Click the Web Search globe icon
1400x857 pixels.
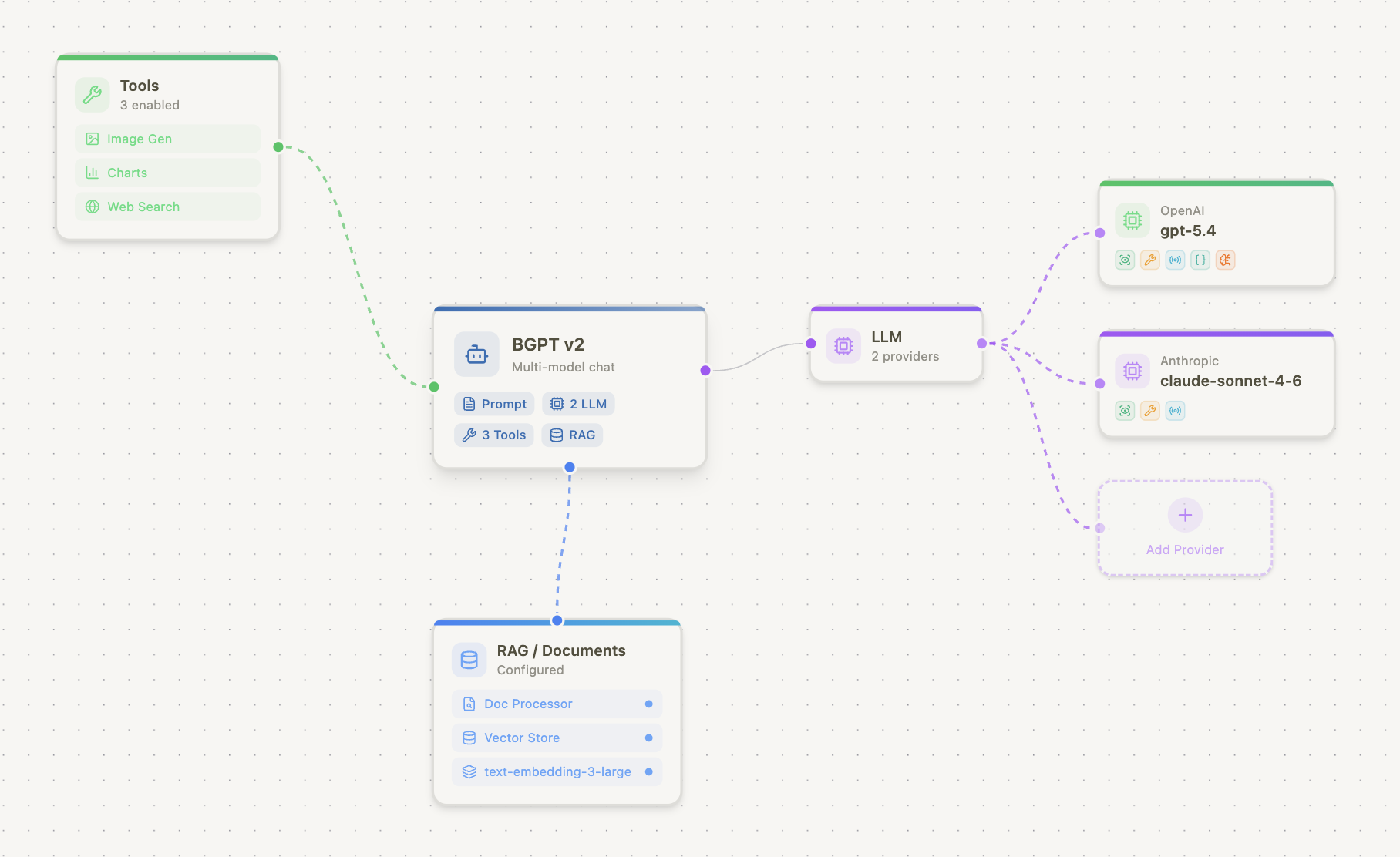pyautogui.click(x=93, y=207)
